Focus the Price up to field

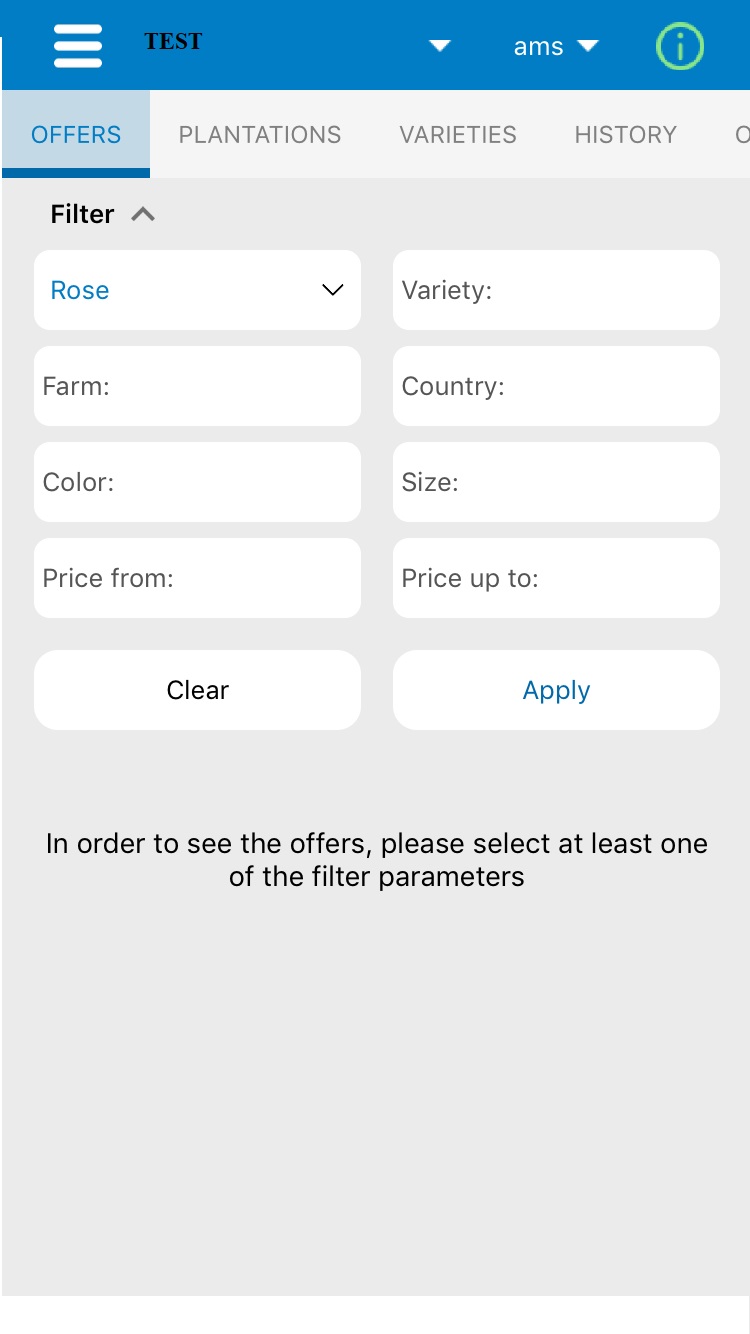point(556,578)
